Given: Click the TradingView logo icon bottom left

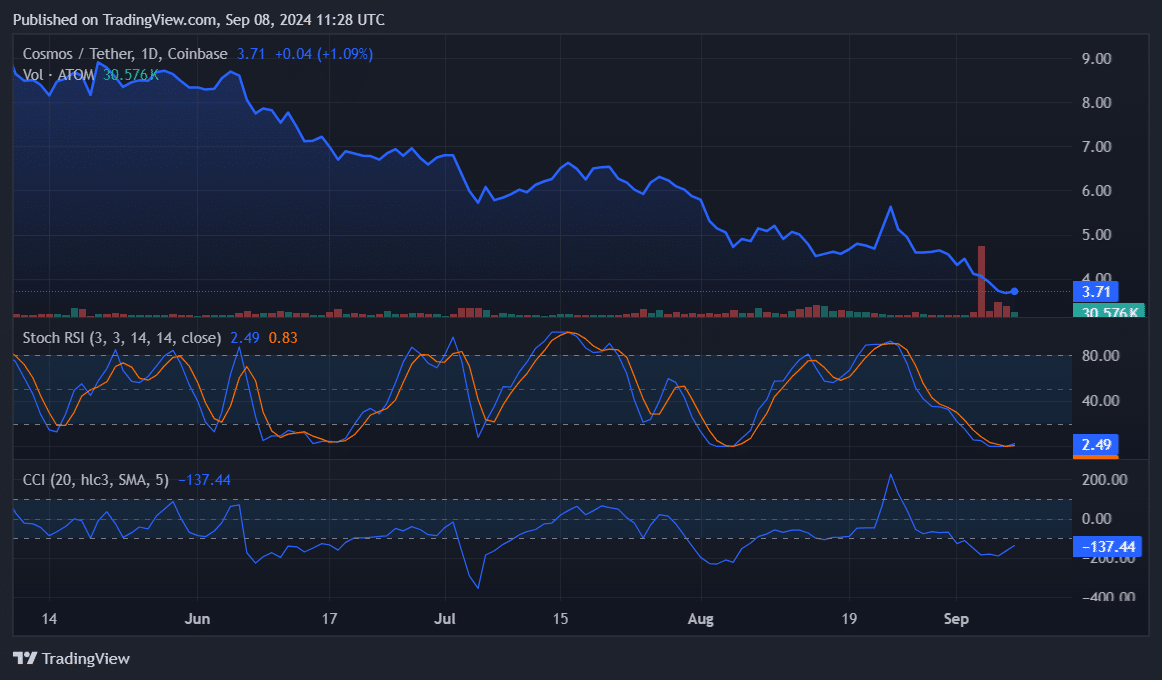Looking at the screenshot, I should 24,658.
